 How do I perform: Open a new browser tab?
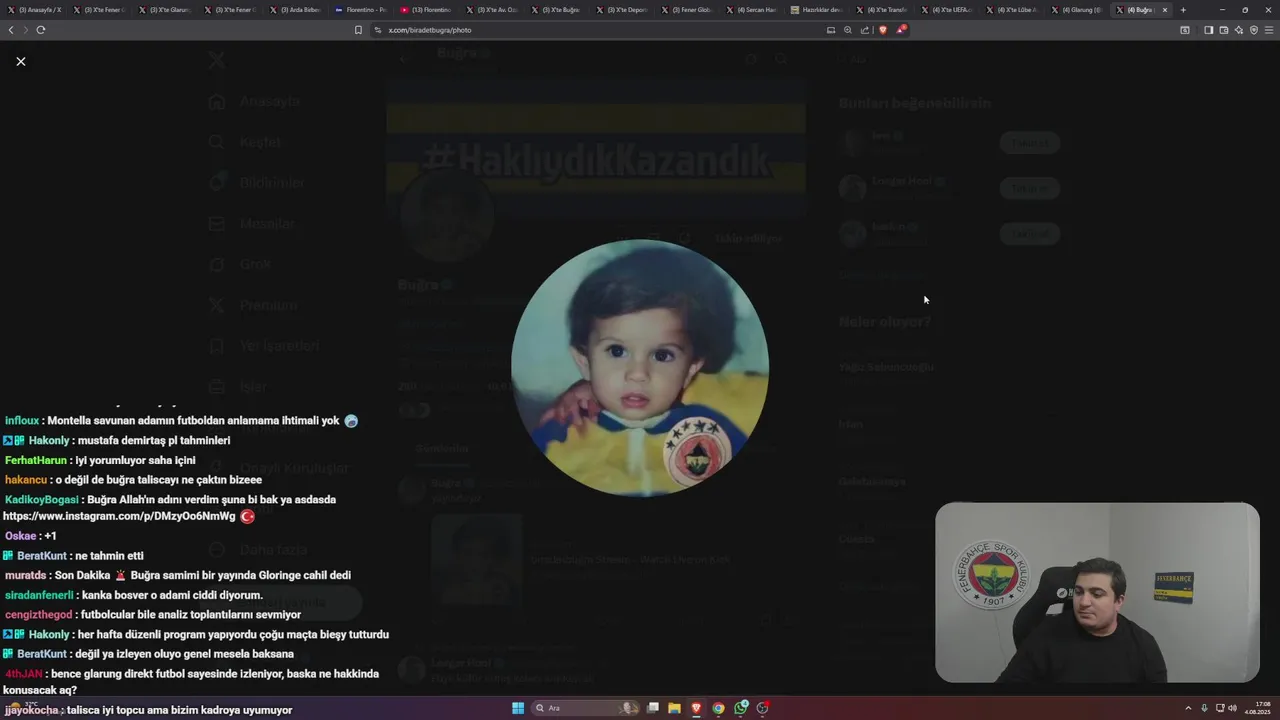1183,10
